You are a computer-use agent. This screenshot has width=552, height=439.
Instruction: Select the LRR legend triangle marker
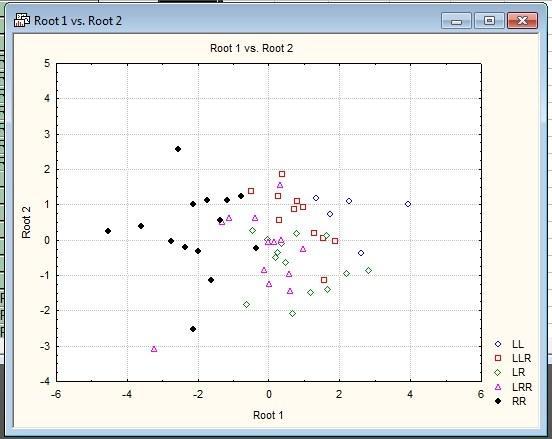[498, 387]
